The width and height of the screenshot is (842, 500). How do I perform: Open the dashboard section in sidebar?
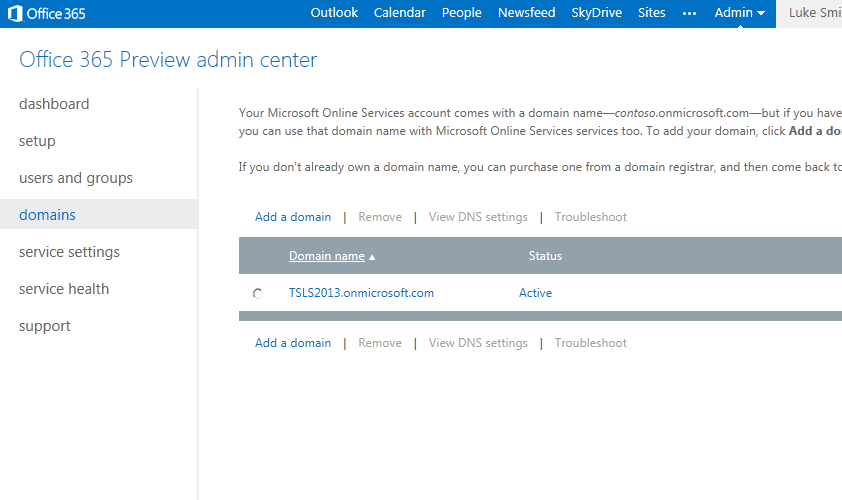pyautogui.click(x=54, y=104)
